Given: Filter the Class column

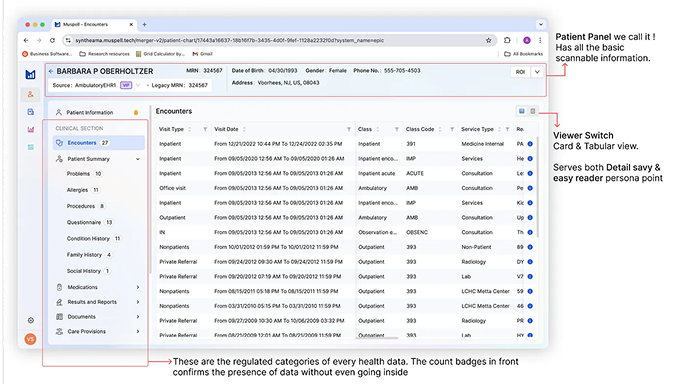Looking at the screenshot, I should 396,129.
